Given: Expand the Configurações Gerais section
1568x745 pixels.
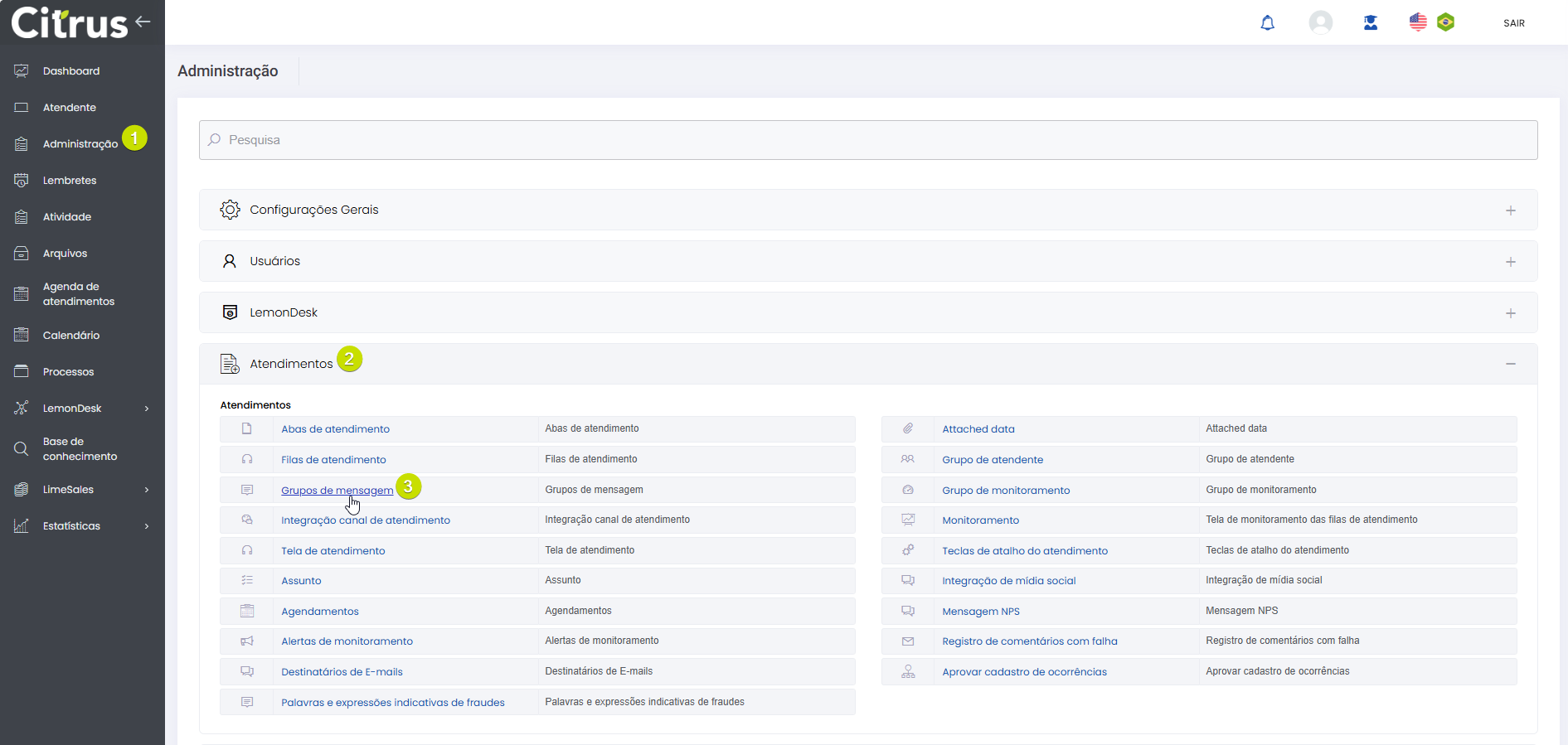Looking at the screenshot, I should (1510, 210).
